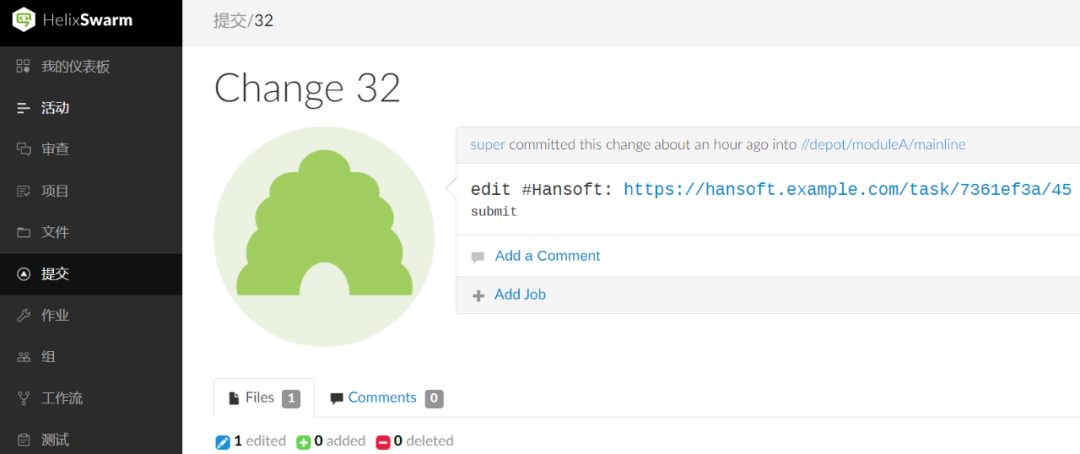The width and height of the screenshot is (1080, 454).
Task: Click the 作业 wrench icon
Action: (x=24, y=315)
